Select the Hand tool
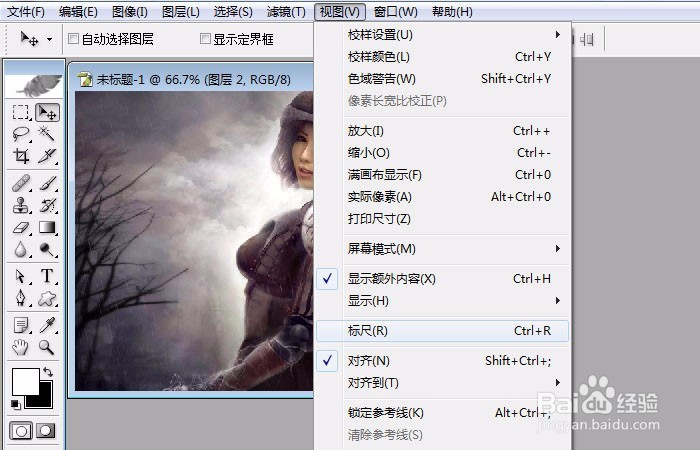 coord(21,347)
